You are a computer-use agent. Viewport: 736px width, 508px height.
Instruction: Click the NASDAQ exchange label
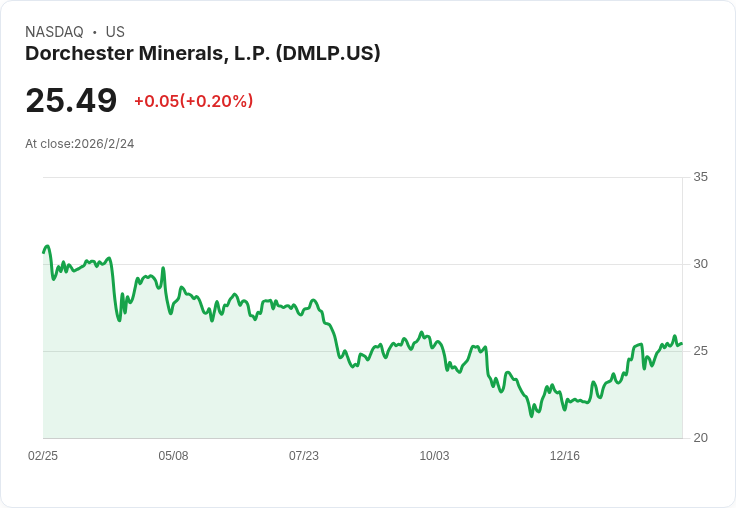54,32
